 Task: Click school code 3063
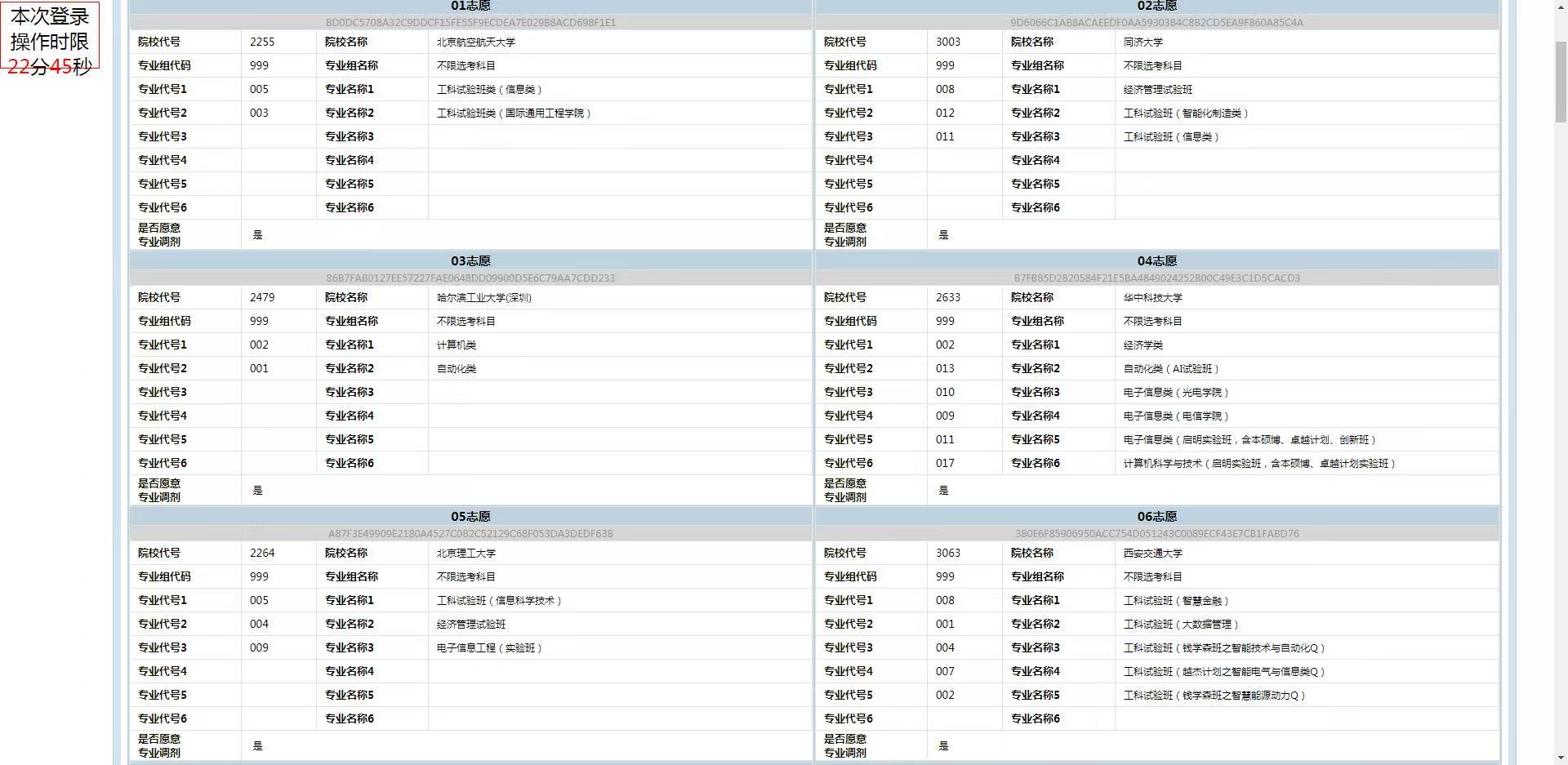coord(948,553)
